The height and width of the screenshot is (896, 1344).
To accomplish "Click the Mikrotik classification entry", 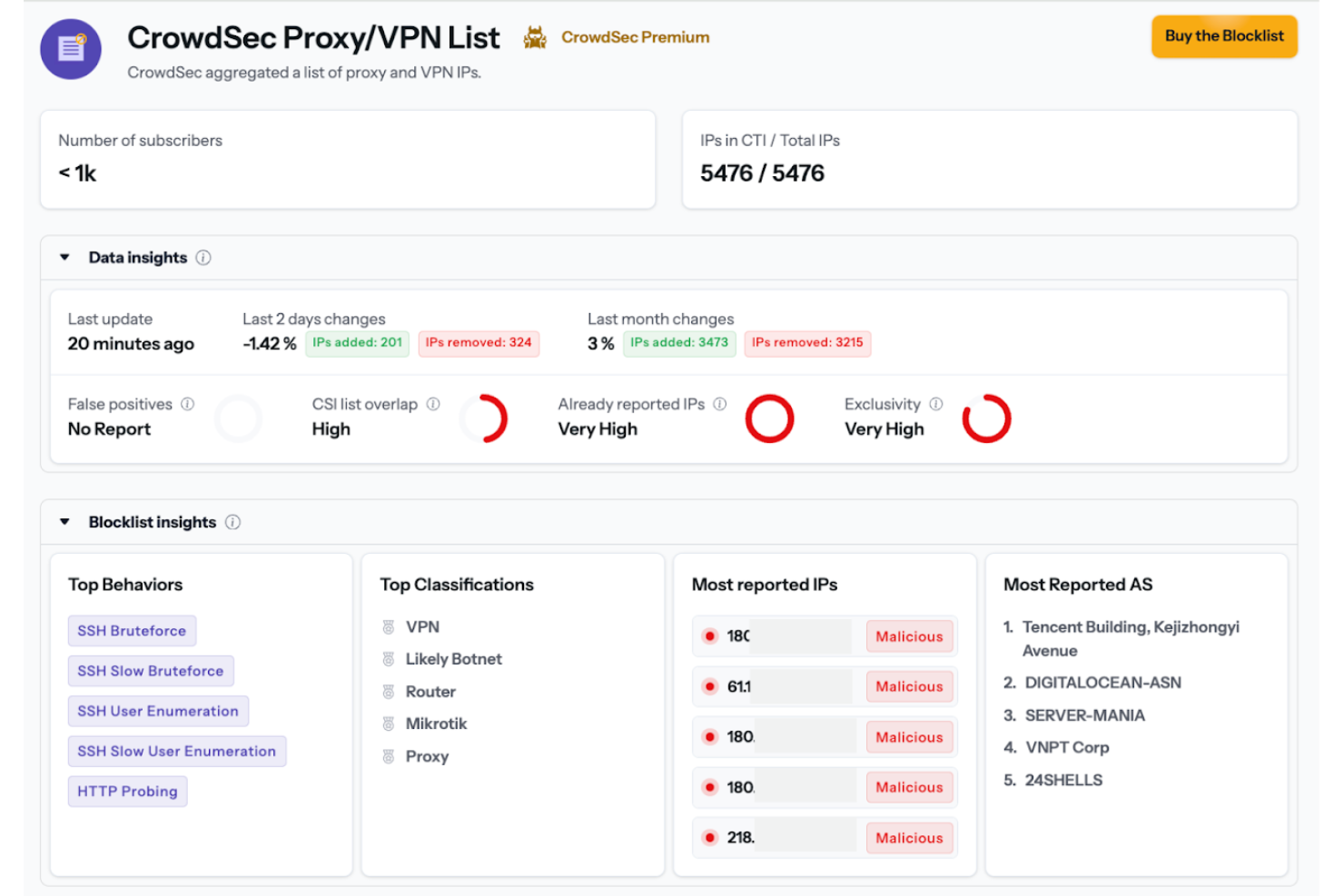I will [x=436, y=724].
